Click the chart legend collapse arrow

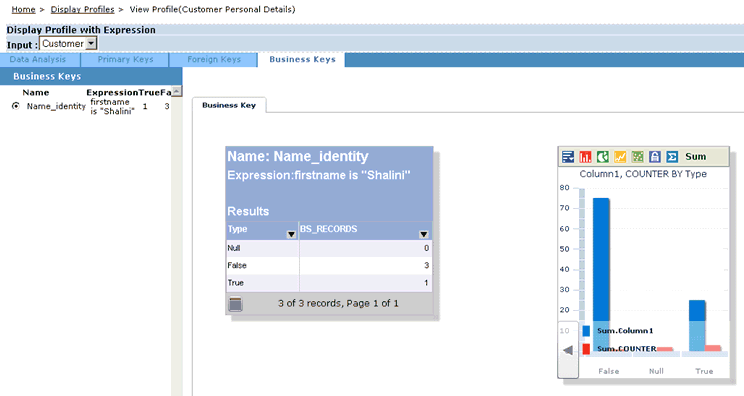coord(567,350)
